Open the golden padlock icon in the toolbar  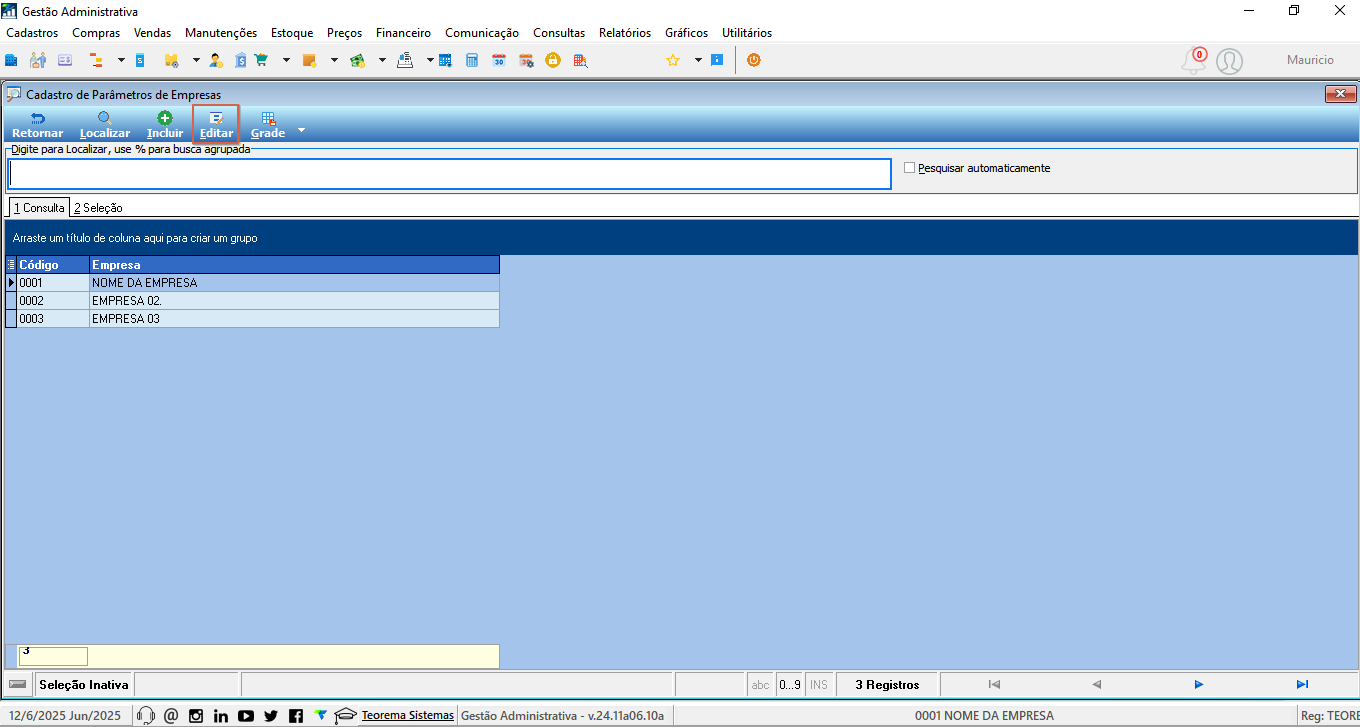click(552, 60)
